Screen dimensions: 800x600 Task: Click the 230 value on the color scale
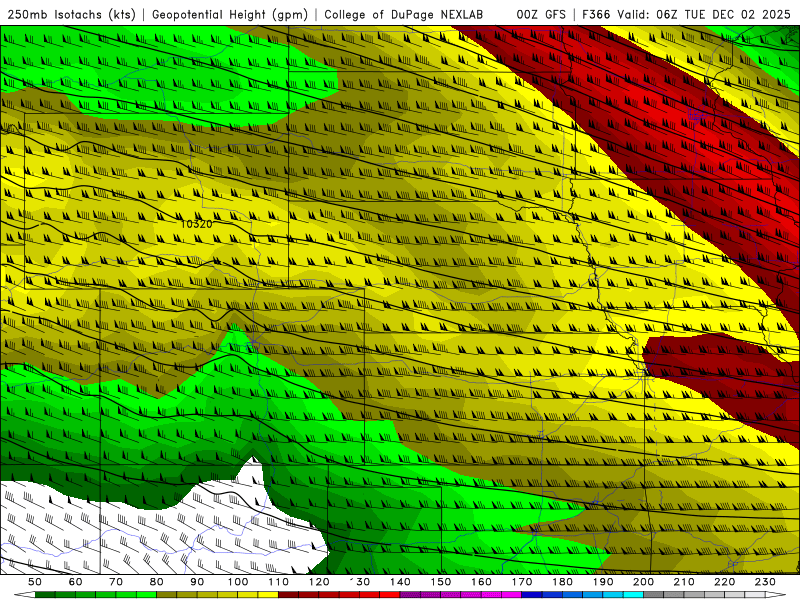click(x=765, y=582)
